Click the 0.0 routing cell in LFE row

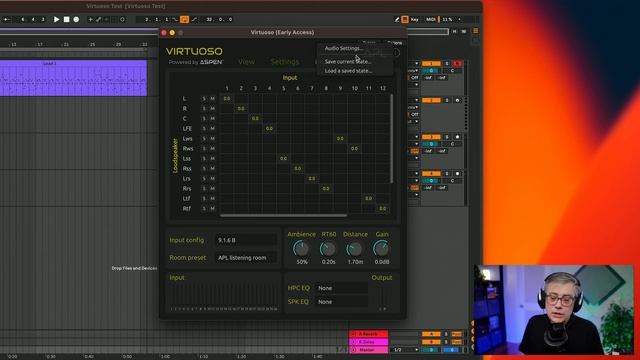pos(269,129)
